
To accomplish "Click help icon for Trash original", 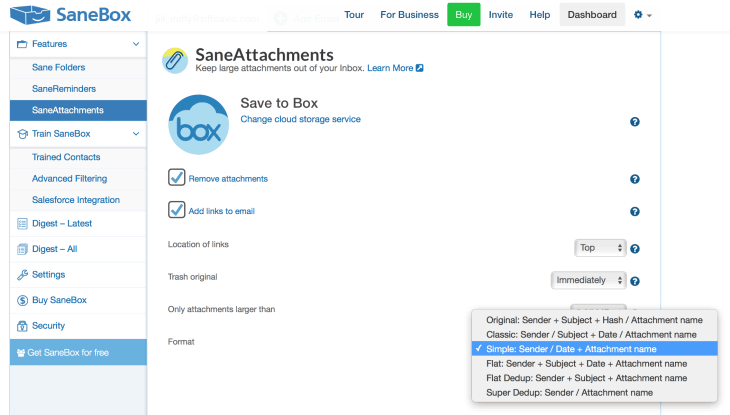I will [634, 281].
